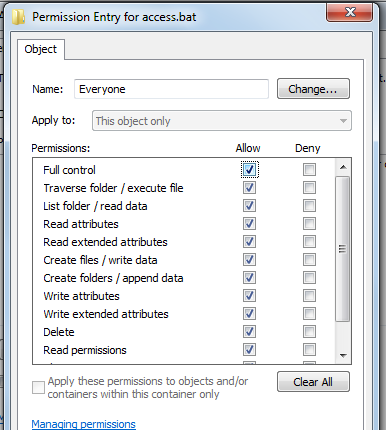386x430 pixels.
Task: Uncheck Allow for Read permissions
Action: point(249,350)
